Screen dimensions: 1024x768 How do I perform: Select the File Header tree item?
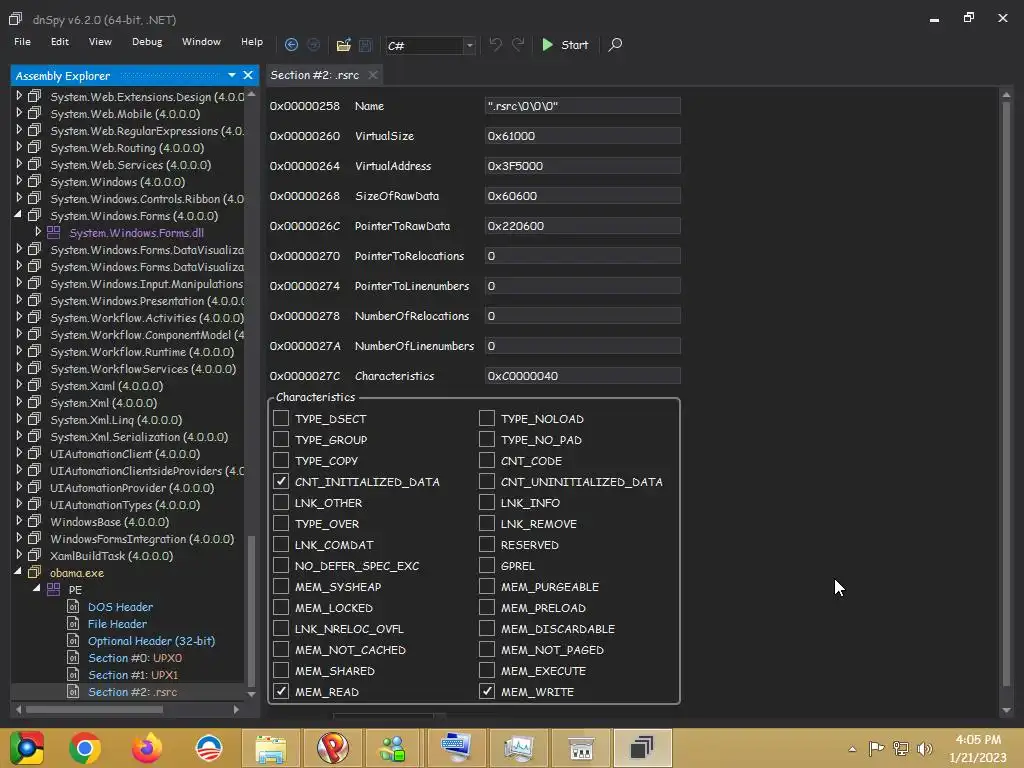tap(118, 624)
